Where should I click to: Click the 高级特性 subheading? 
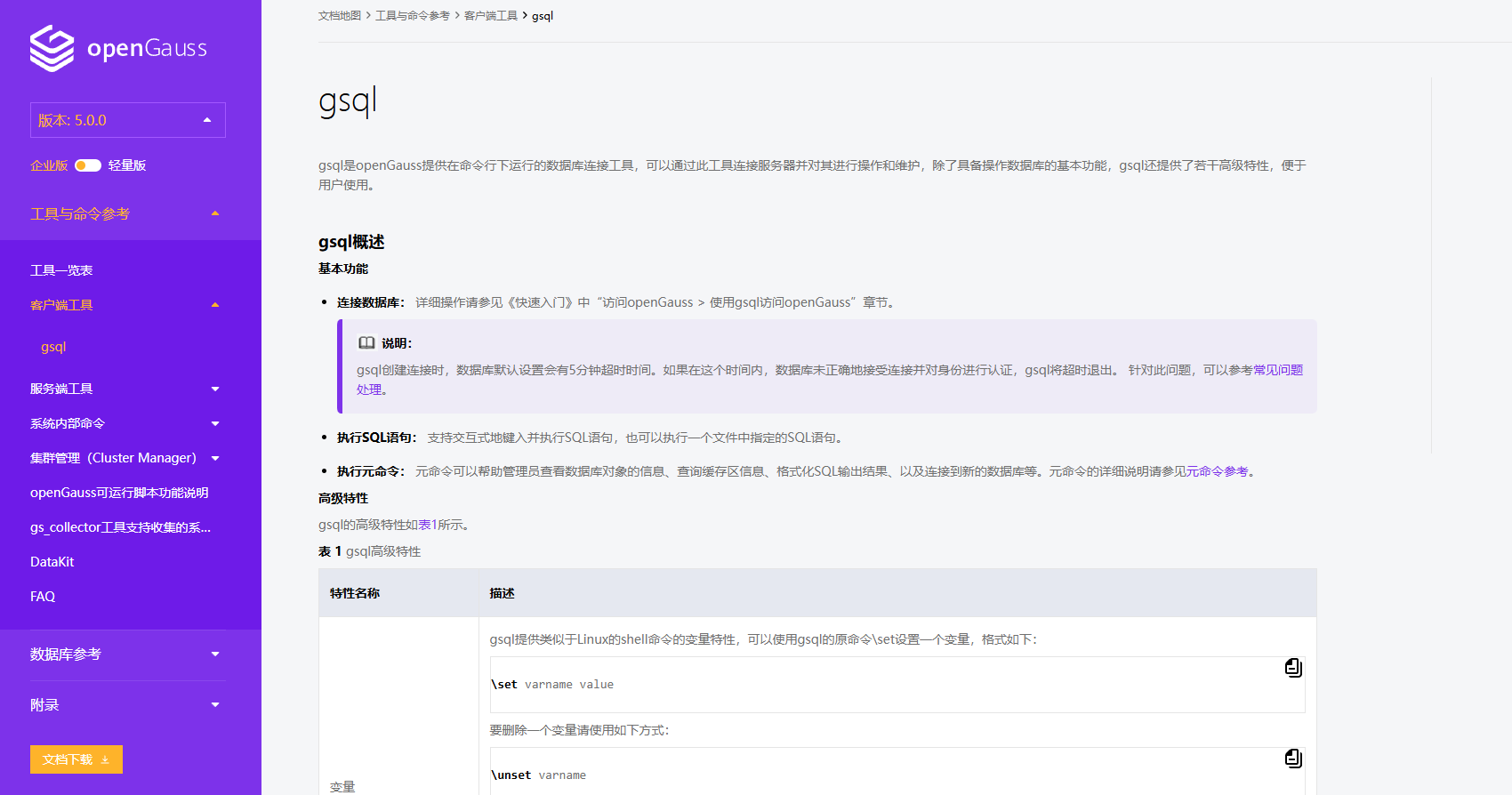(x=343, y=498)
